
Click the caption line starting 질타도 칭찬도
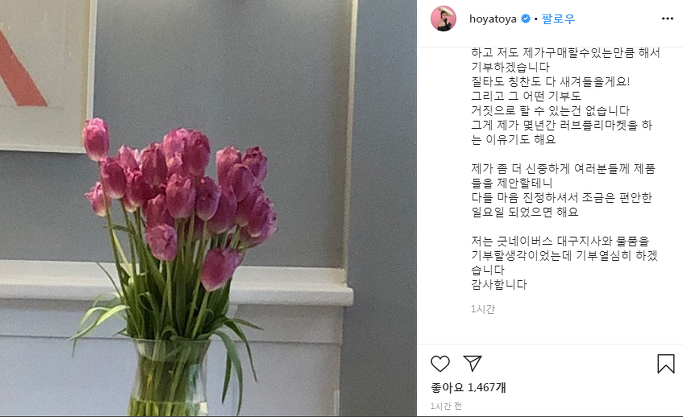pos(551,81)
